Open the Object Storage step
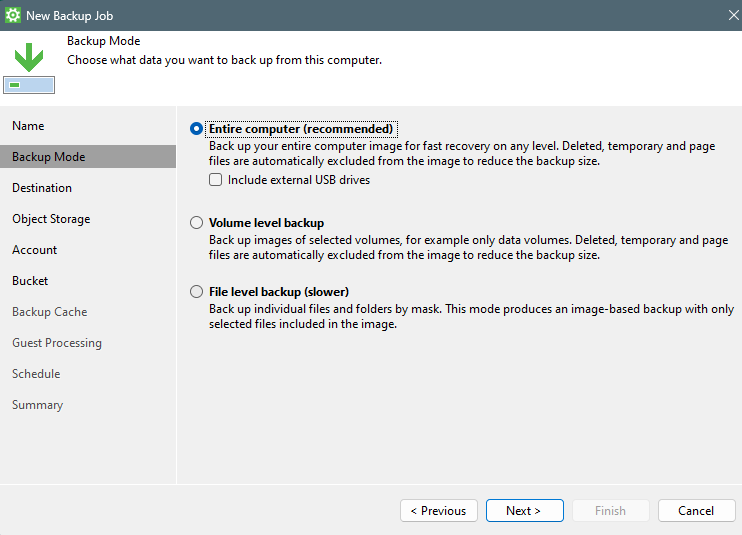The width and height of the screenshot is (742, 535). (x=51, y=219)
